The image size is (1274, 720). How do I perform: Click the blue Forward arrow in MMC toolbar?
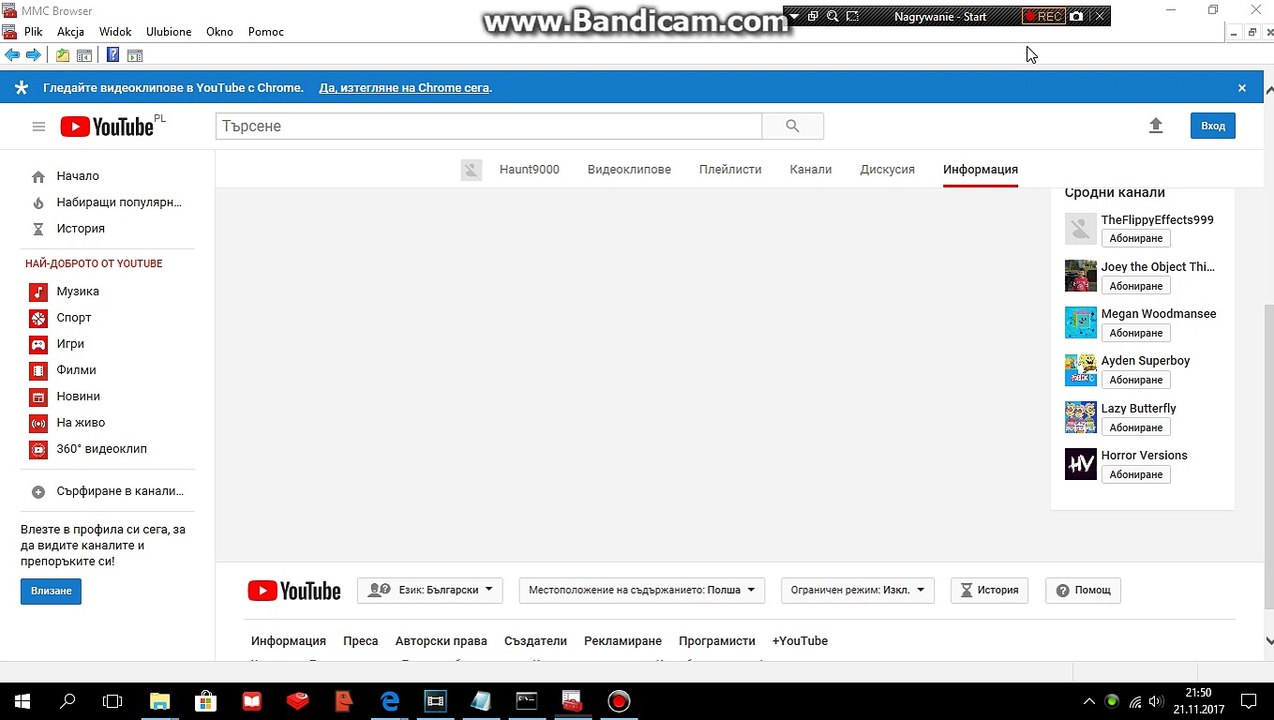[33, 55]
